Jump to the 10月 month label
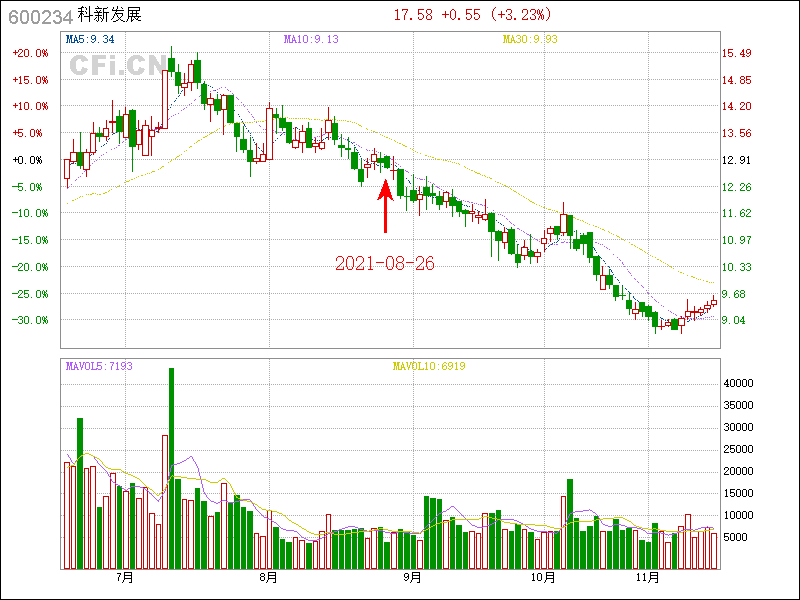The width and height of the screenshot is (800, 600). click(x=542, y=577)
